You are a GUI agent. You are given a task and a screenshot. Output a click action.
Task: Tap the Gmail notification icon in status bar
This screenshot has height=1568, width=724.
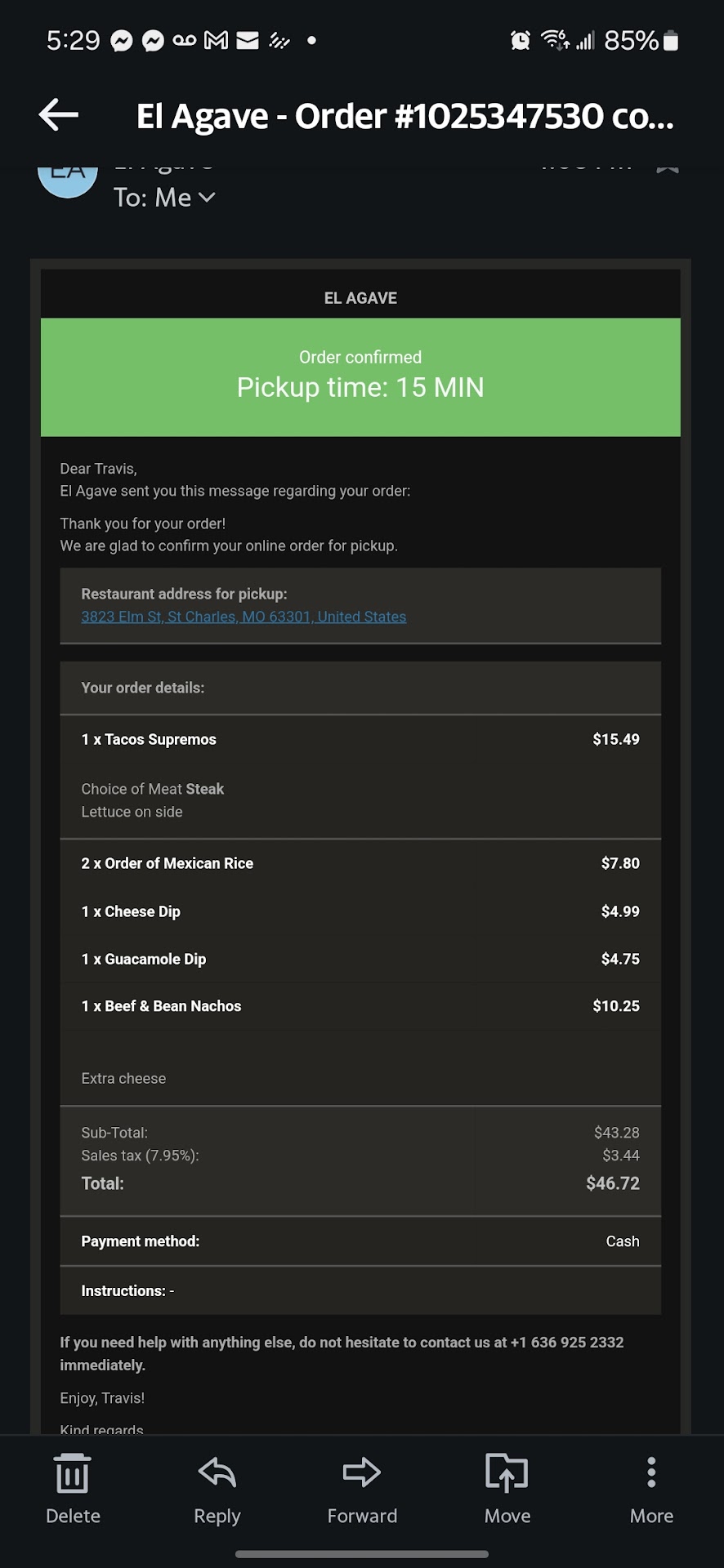click(x=216, y=40)
